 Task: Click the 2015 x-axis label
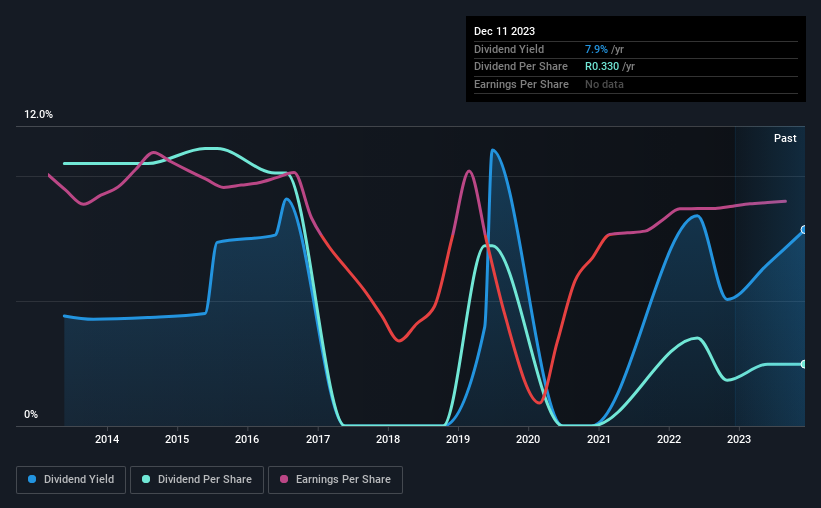[x=177, y=439]
